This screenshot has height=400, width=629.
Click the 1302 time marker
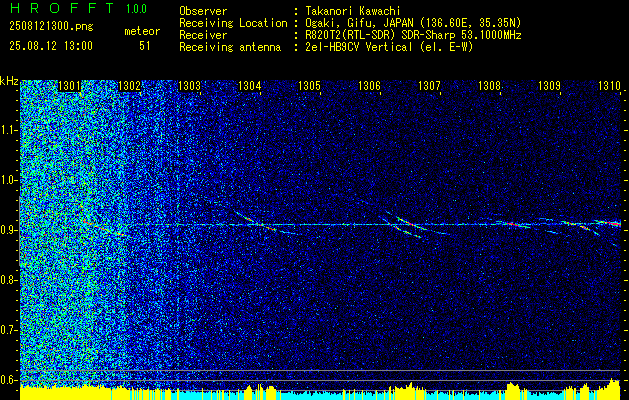[130, 85]
